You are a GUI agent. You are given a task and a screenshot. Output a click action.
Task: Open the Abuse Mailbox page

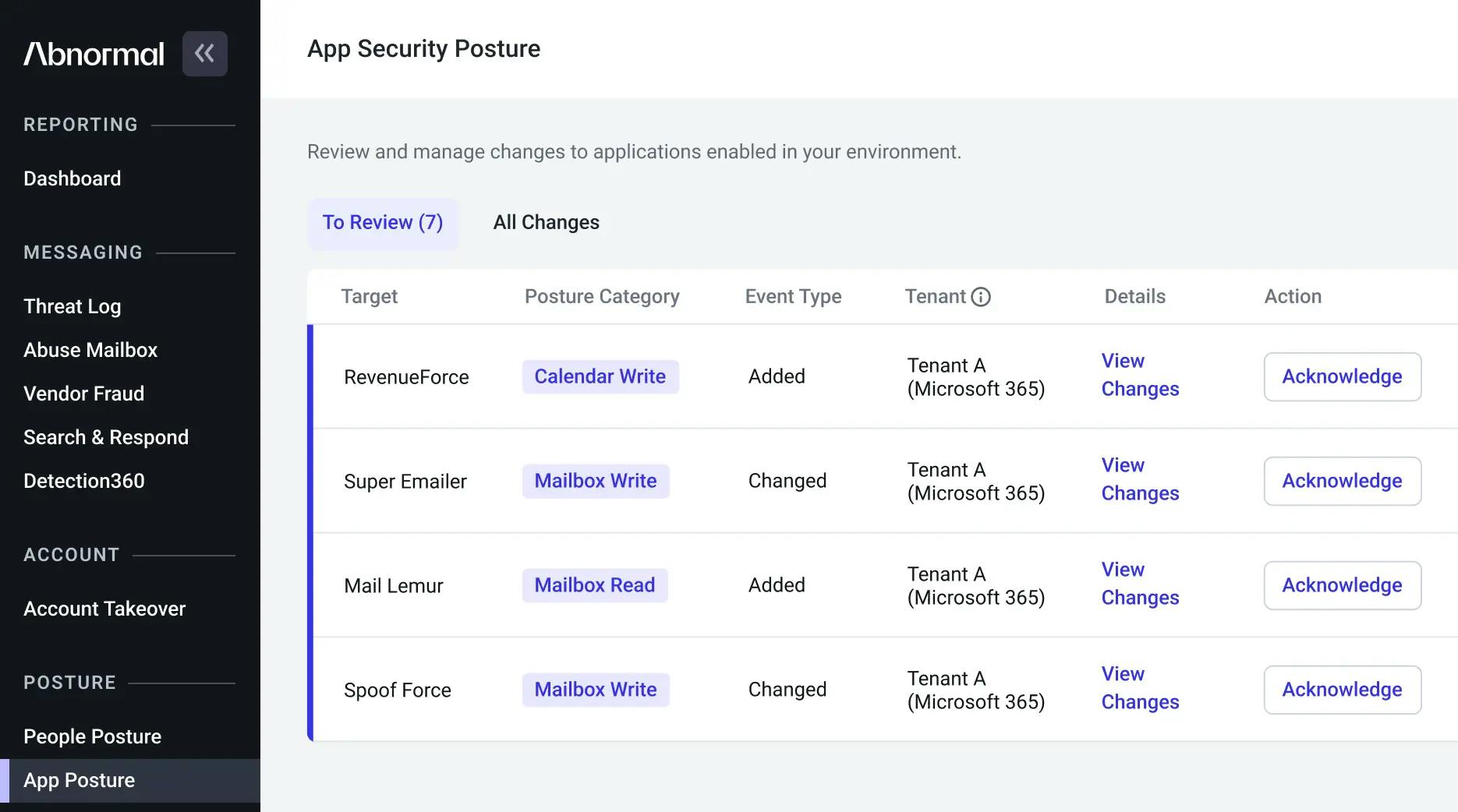click(90, 351)
